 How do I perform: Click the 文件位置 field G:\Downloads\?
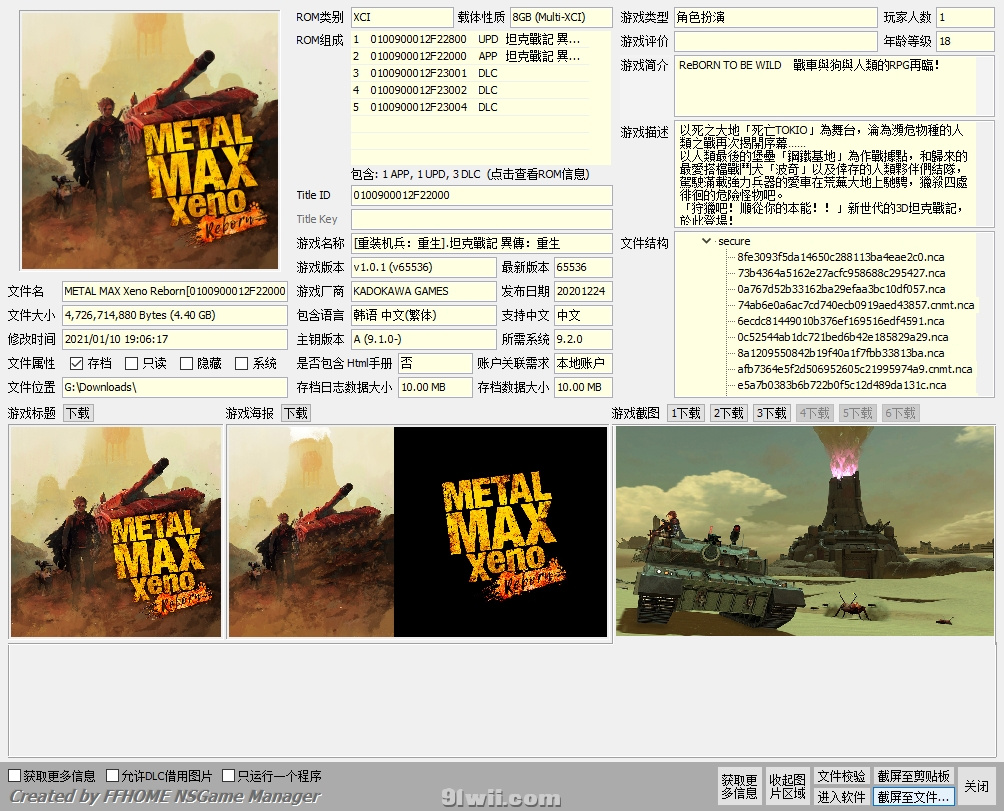point(174,387)
